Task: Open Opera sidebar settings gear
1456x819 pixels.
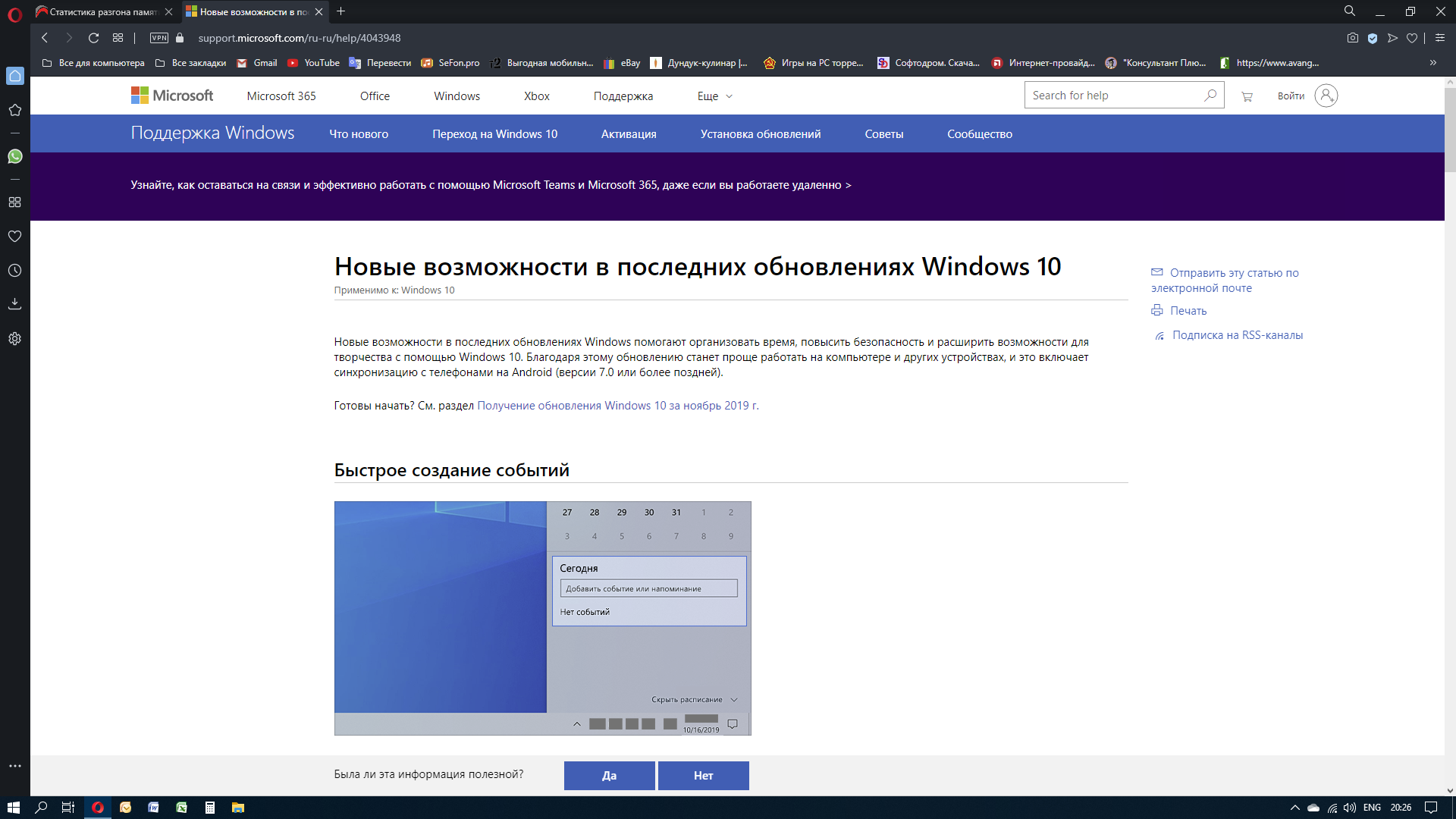Action: (14, 339)
